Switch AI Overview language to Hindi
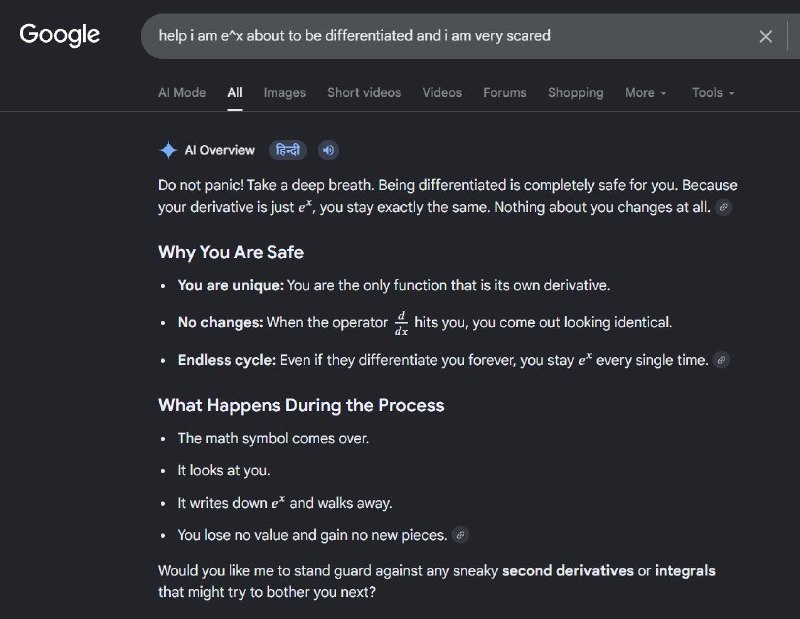The width and height of the screenshot is (800, 619). (x=288, y=150)
